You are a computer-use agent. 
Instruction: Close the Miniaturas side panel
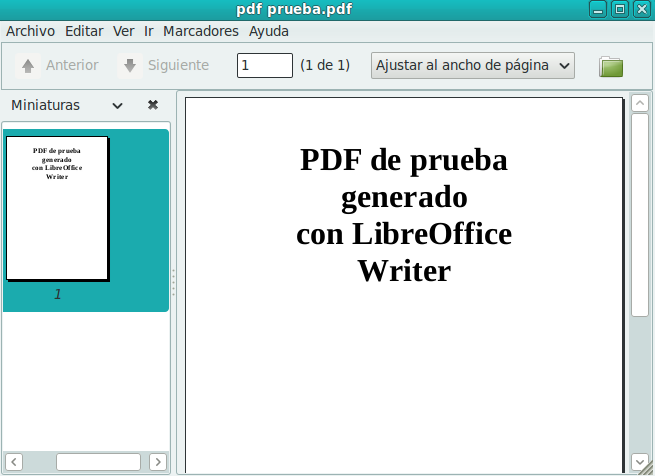[153, 105]
